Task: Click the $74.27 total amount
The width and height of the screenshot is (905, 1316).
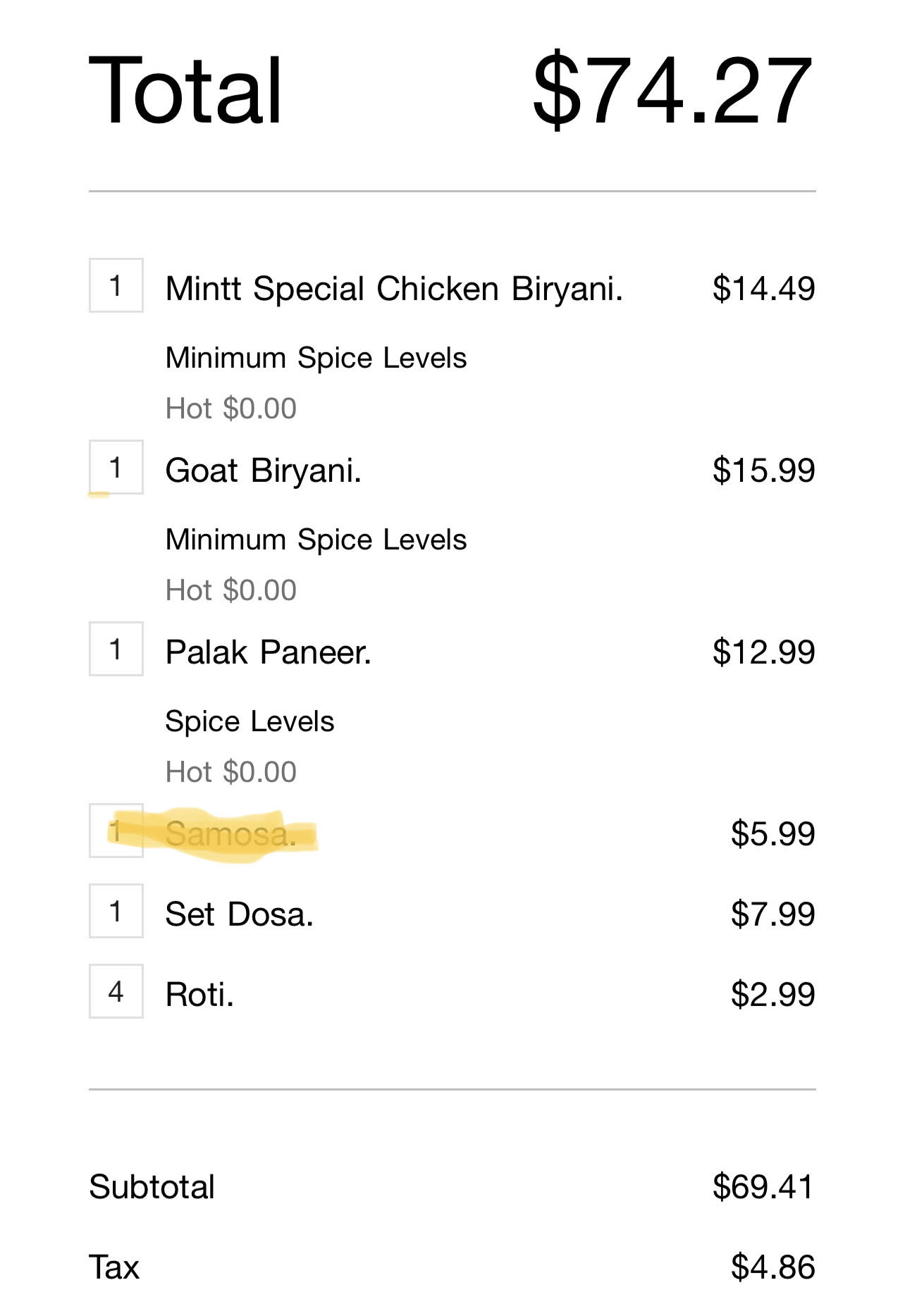Action: 672,92
